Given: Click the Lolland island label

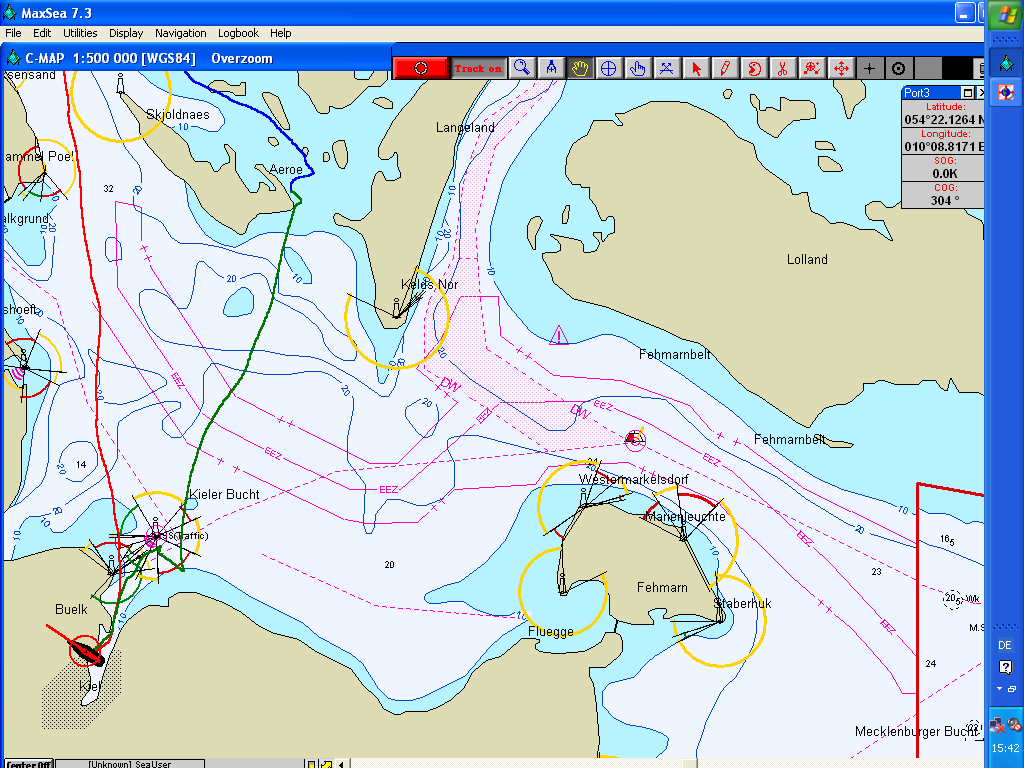Looking at the screenshot, I should pos(807,259).
